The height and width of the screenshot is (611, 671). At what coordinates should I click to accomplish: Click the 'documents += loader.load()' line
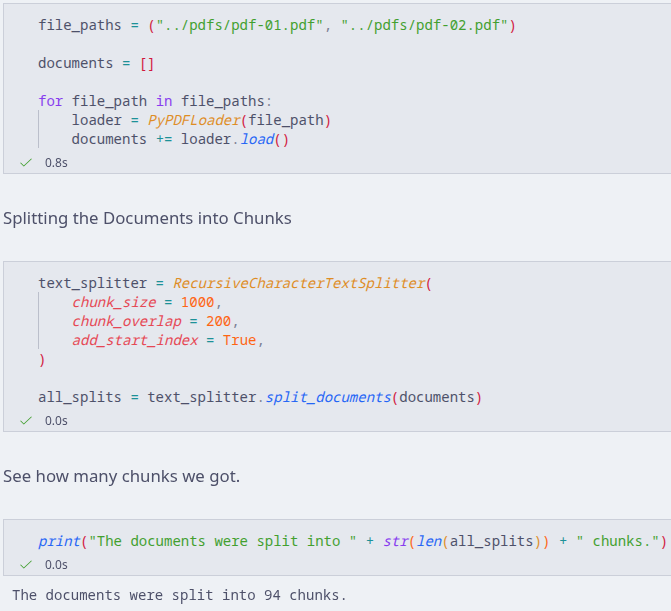pos(180,139)
